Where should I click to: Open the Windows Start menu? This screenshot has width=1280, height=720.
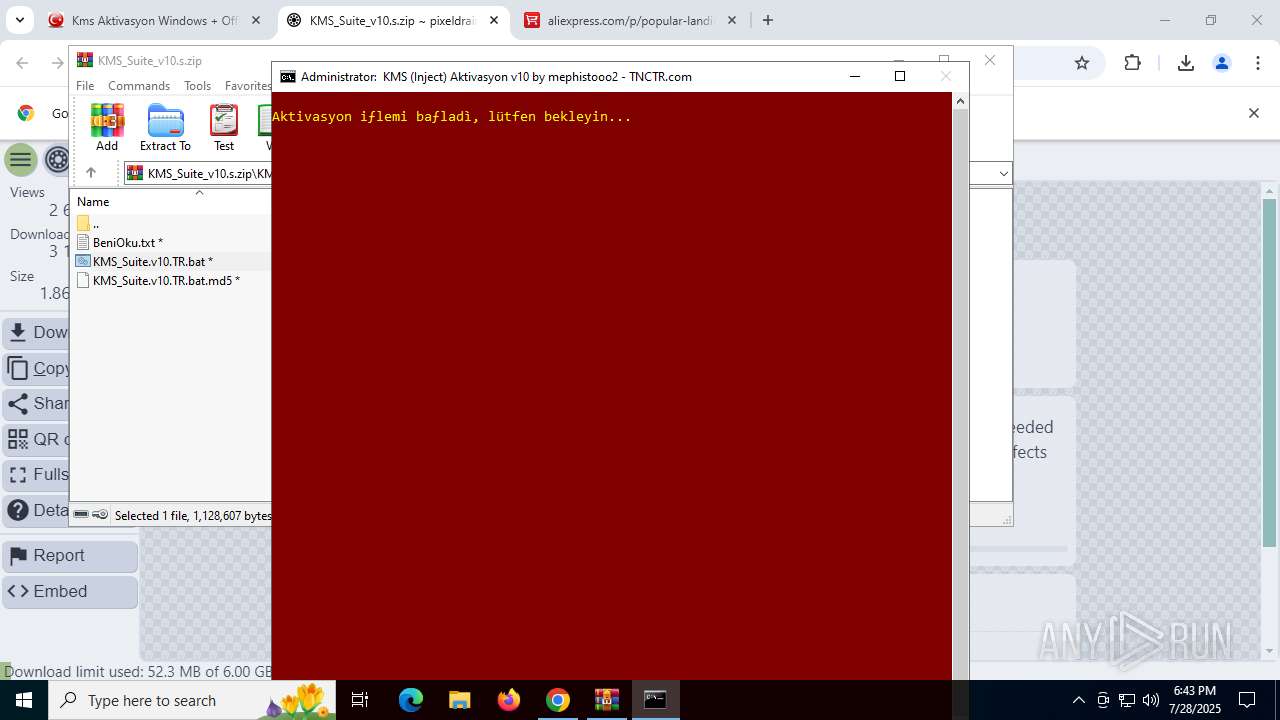point(24,700)
